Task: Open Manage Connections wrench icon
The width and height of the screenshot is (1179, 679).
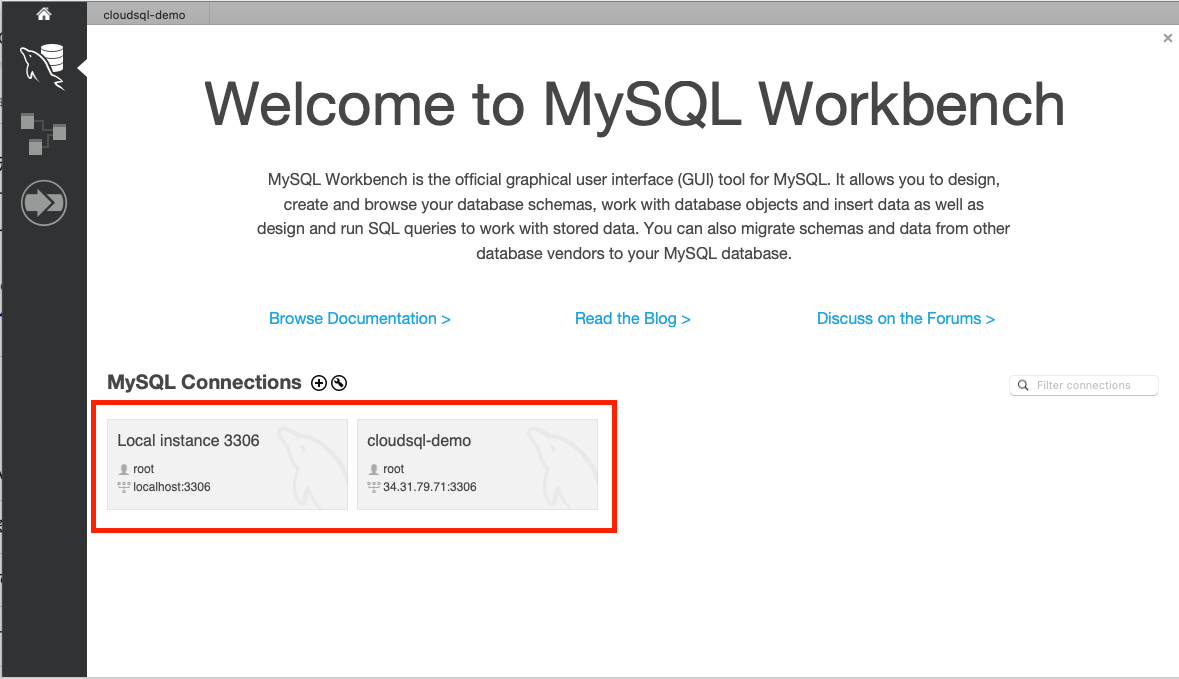Action: point(339,383)
